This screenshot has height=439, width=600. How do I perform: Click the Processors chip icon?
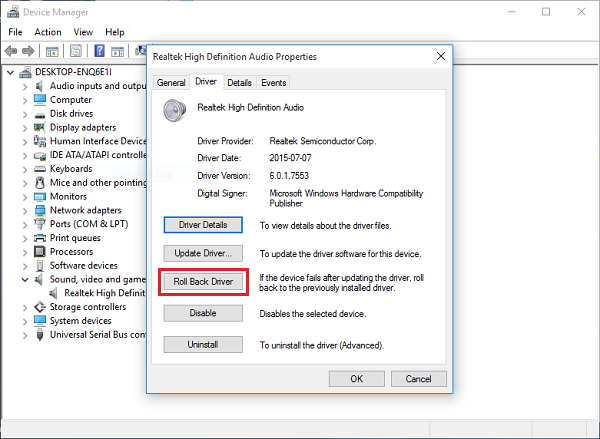coord(40,251)
